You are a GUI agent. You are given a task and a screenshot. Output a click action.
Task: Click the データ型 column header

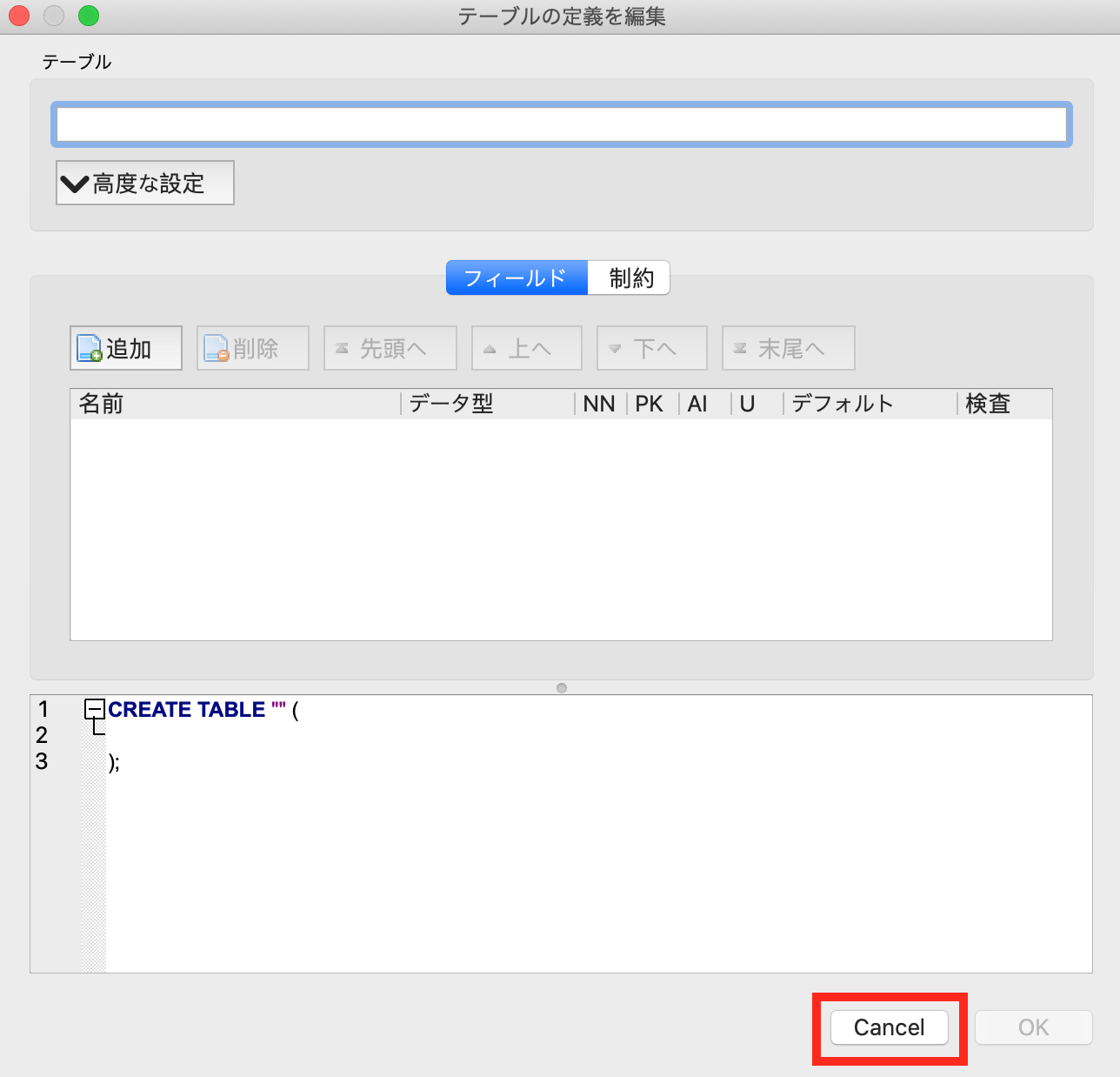click(488, 404)
